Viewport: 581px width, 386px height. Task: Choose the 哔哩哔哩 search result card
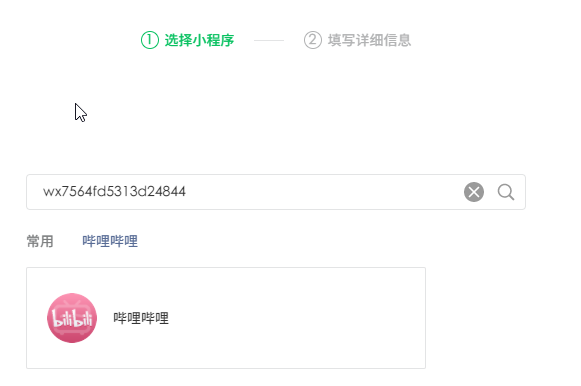point(226,318)
